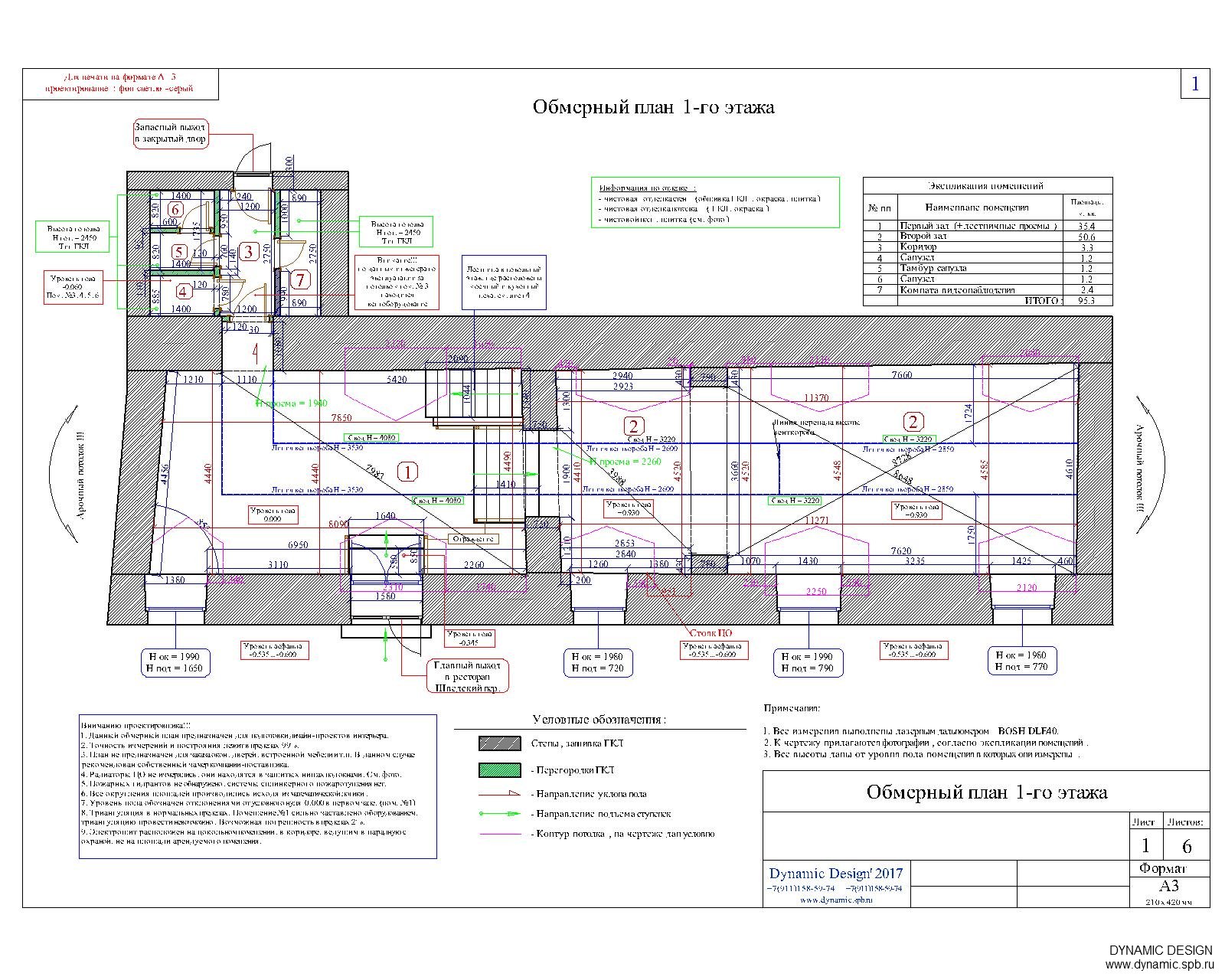Click the "ИТОГО:" total label
Screen dimensions: 1225x980
pos(1043,301)
